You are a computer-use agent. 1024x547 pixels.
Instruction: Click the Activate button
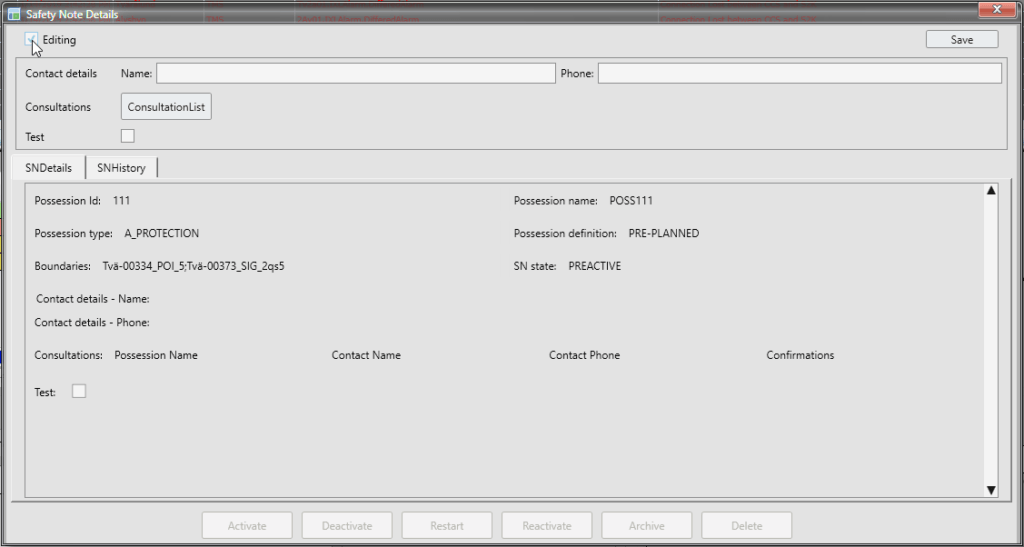[247, 526]
